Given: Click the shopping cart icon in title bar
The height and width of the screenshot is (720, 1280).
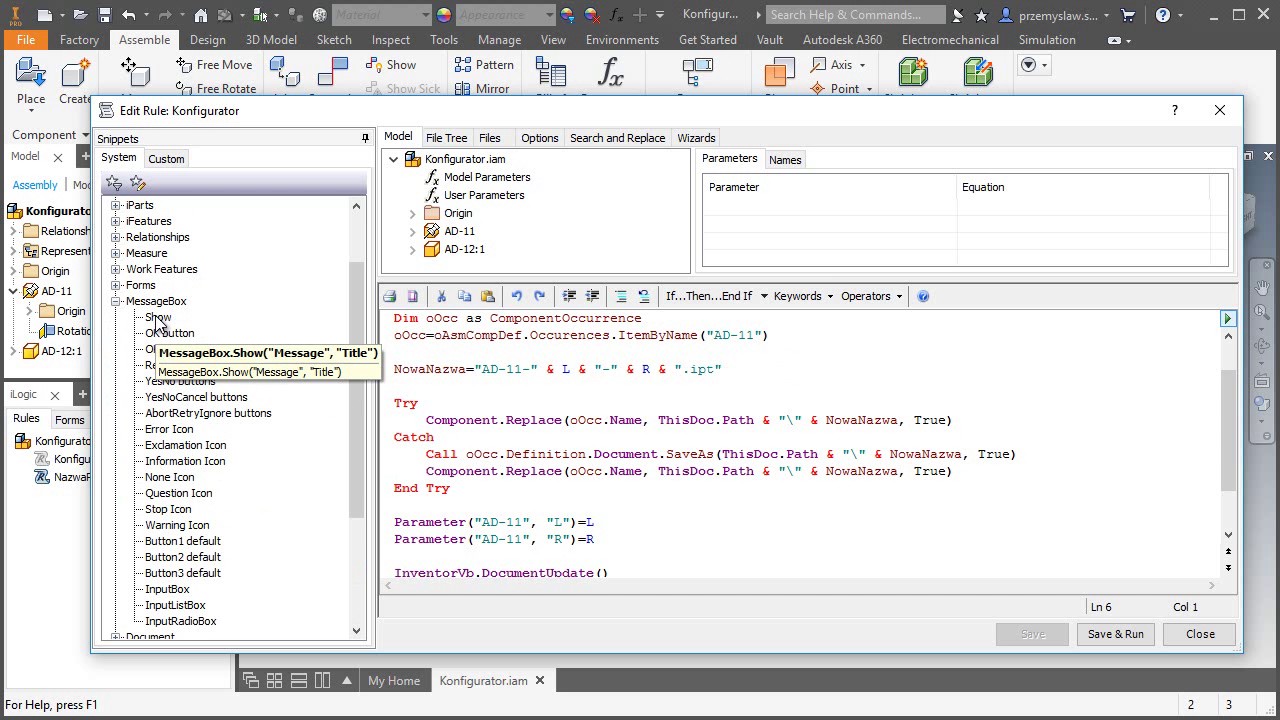Looking at the screenshot, I should 1129,15.
